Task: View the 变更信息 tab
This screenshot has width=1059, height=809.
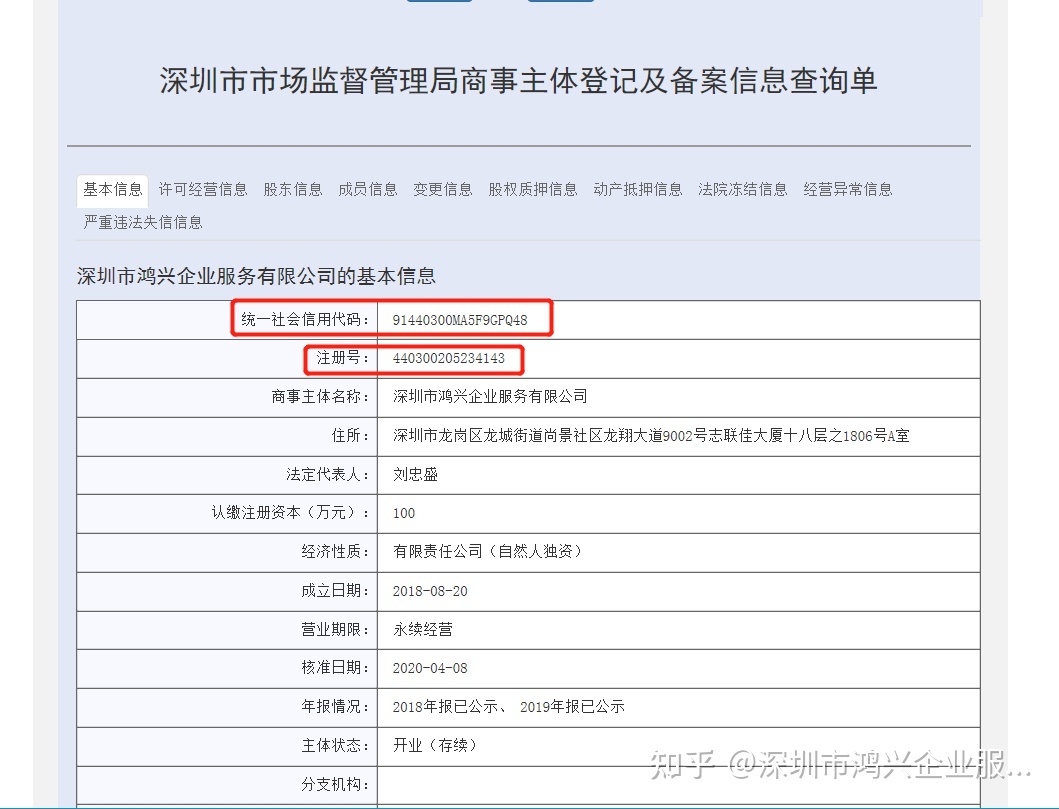Action: [443, 189]
